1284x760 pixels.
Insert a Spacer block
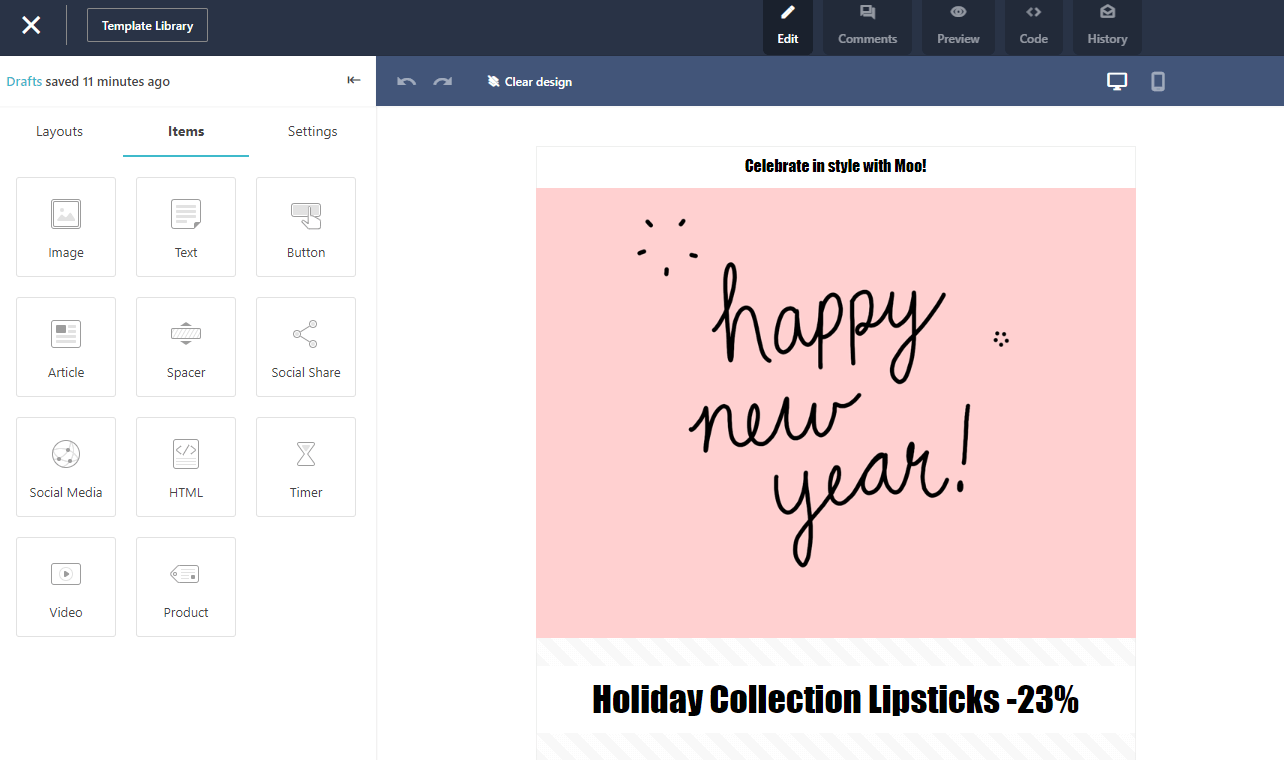[x=186, y=347]
